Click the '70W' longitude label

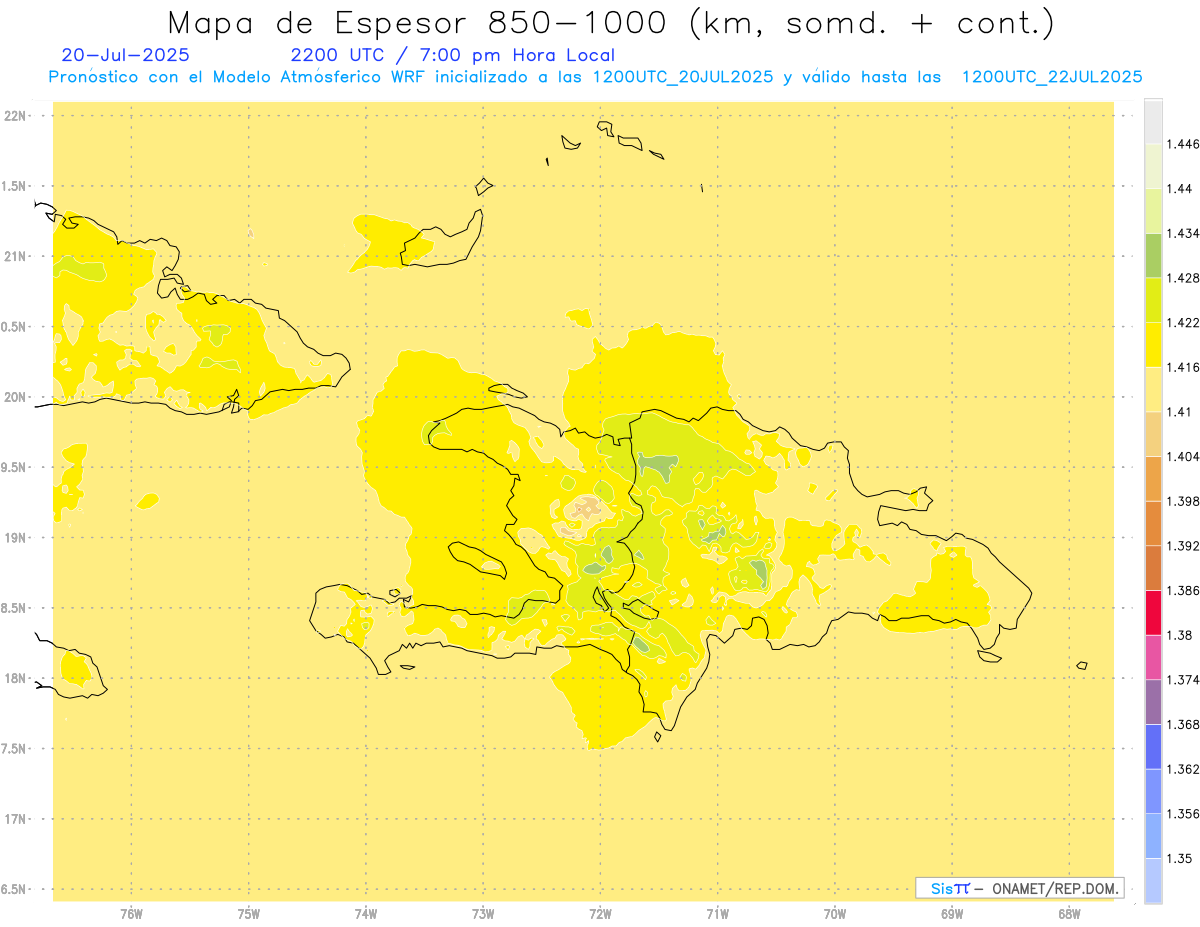[x=835, y=914]
